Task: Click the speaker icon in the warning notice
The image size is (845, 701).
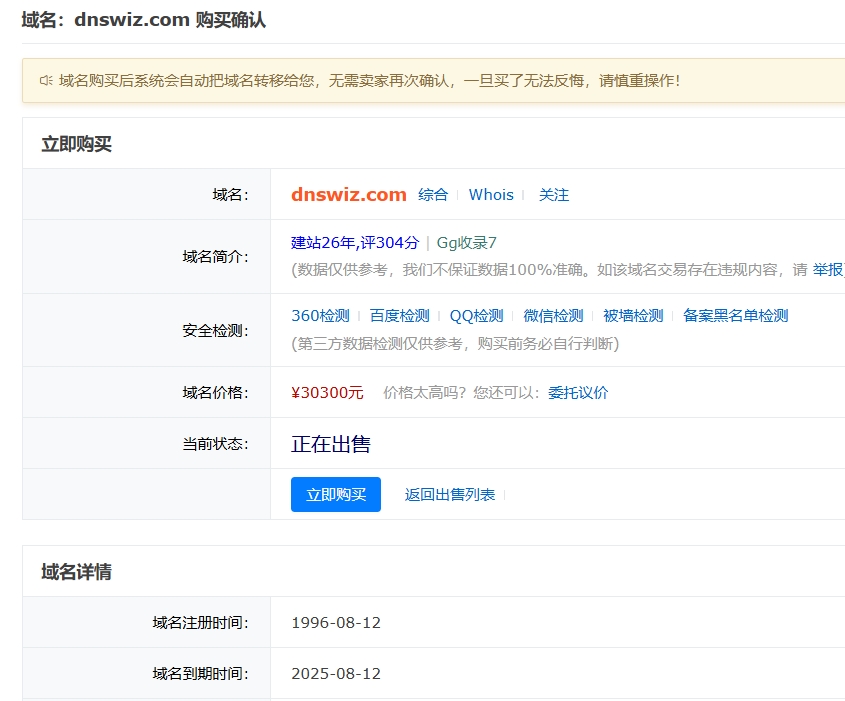Action: tap(46, 80)
